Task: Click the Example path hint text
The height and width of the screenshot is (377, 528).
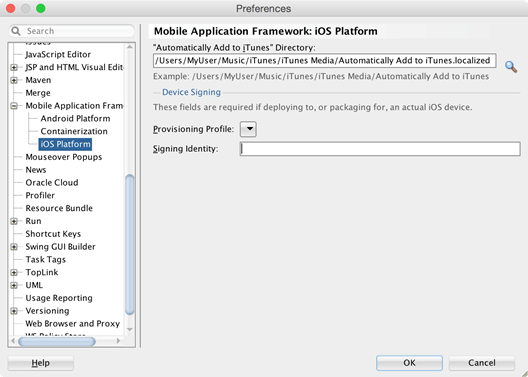Action: point(321,76)
